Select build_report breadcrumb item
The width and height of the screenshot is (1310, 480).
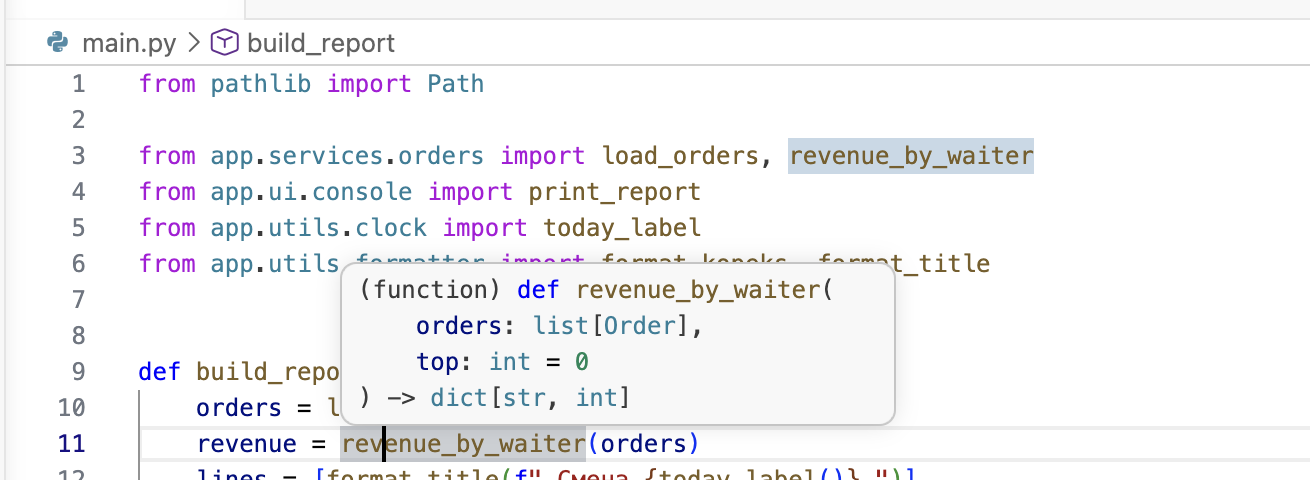click(321, 44)
